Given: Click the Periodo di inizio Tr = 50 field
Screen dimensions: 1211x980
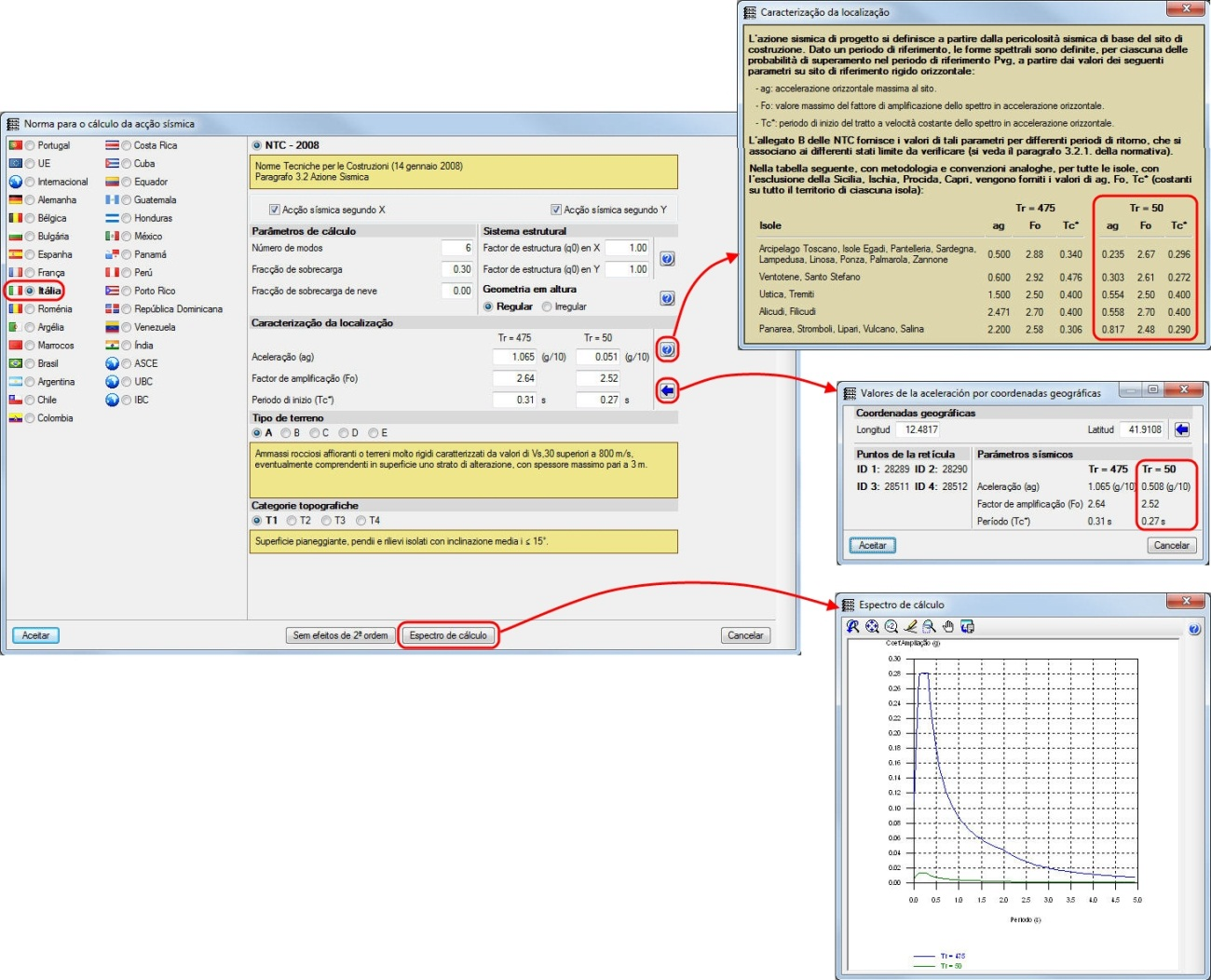Looking at the screenshot, I should (598, 400).
